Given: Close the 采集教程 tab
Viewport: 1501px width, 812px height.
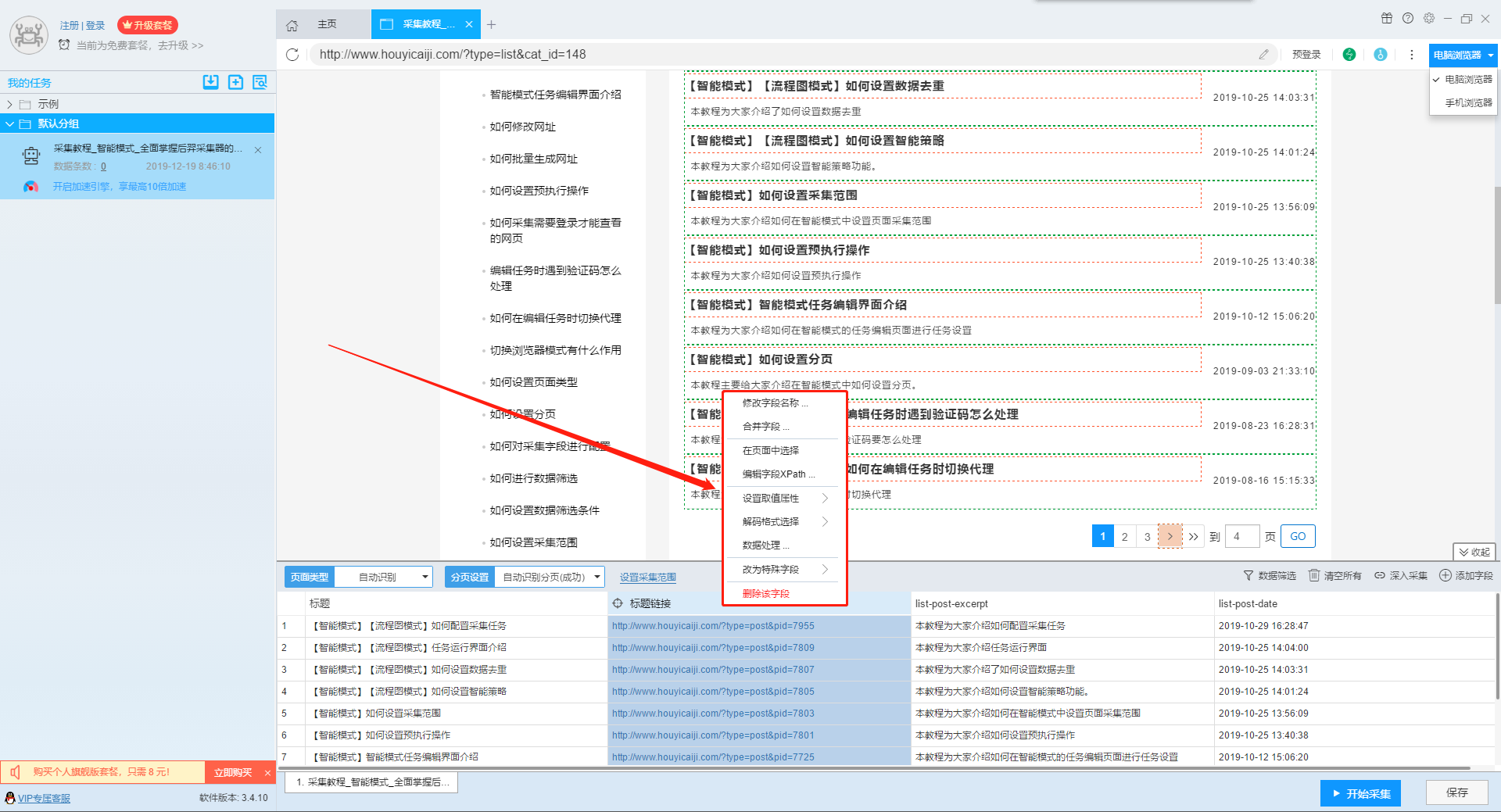Looking at the screenshot, I should pyautogui.click(x=469, y=25).
